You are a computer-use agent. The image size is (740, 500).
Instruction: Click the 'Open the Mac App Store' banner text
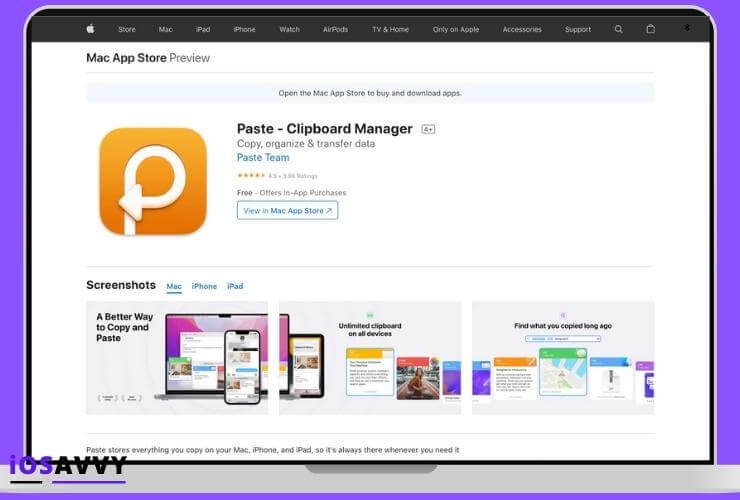[x=370, y=93]
